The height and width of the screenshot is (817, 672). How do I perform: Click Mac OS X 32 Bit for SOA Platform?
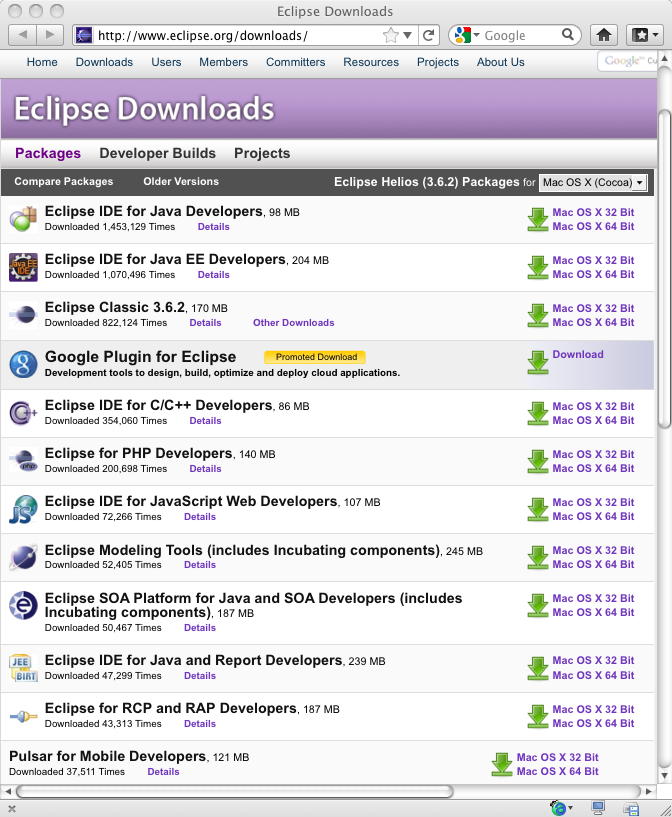(x=593, y=598)
